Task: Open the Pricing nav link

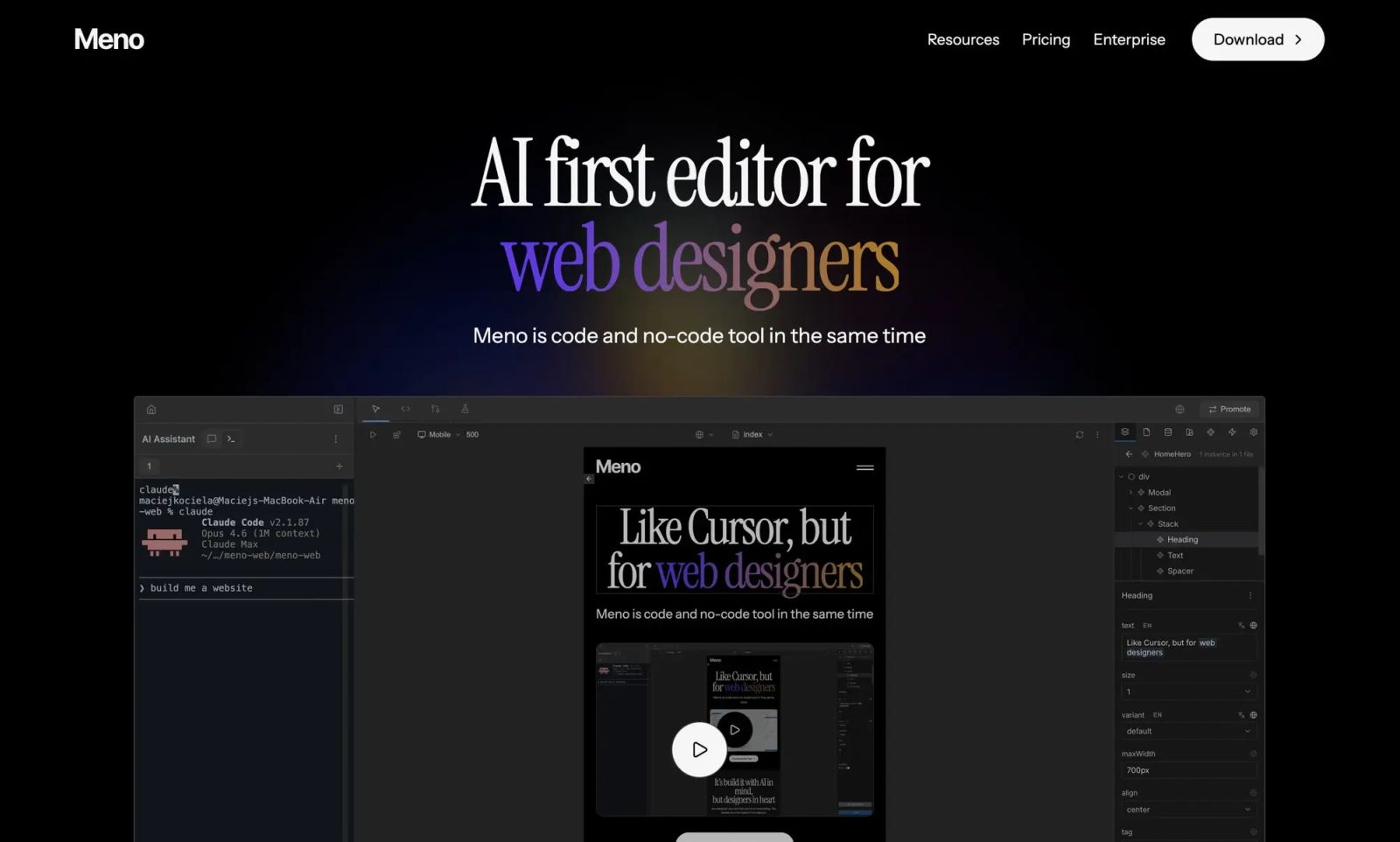Action: tap(1046, 39)
